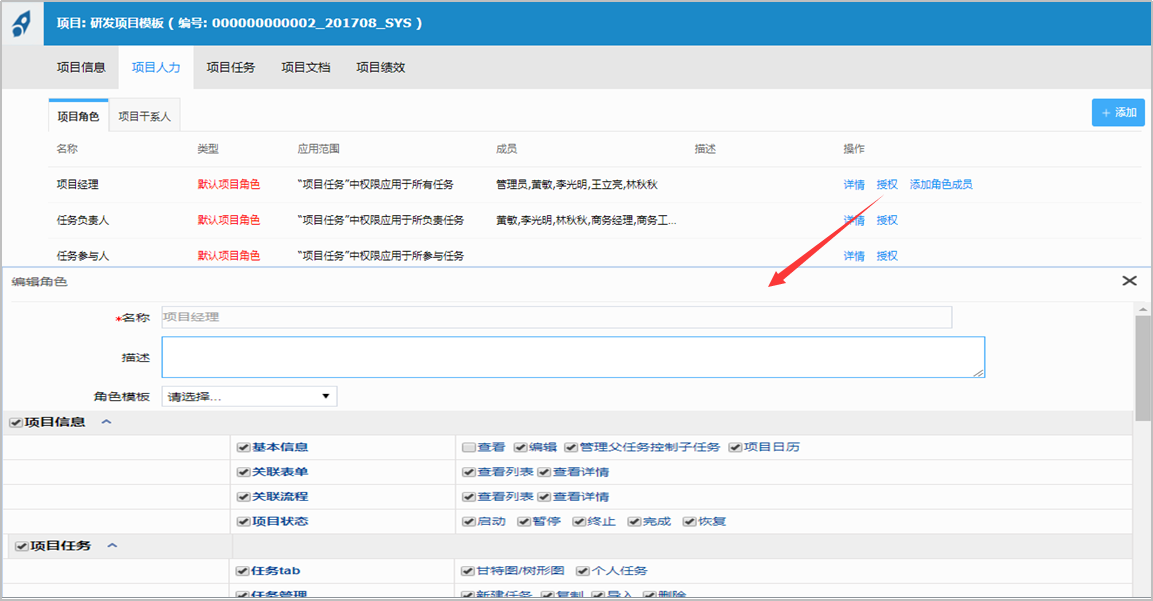Click 详情 link in 项目经理 row
This screenshot has width=1153, height=601.
coord(853,185)
